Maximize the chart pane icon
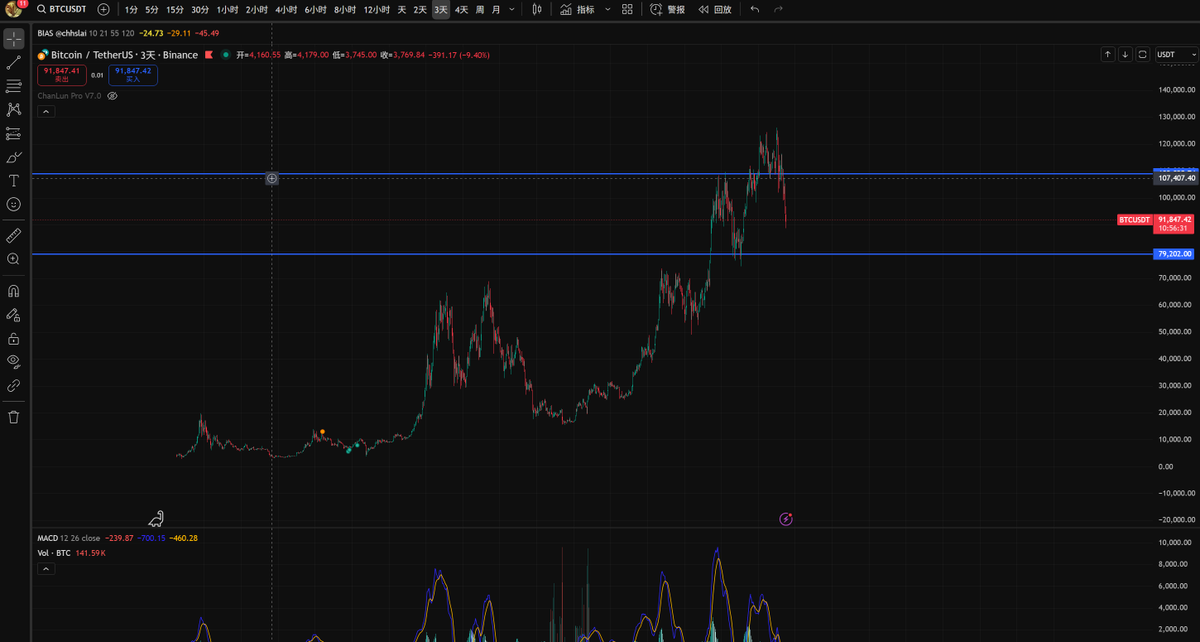This screenshot has width=1200, height=642. click(x=1142, y=55)
